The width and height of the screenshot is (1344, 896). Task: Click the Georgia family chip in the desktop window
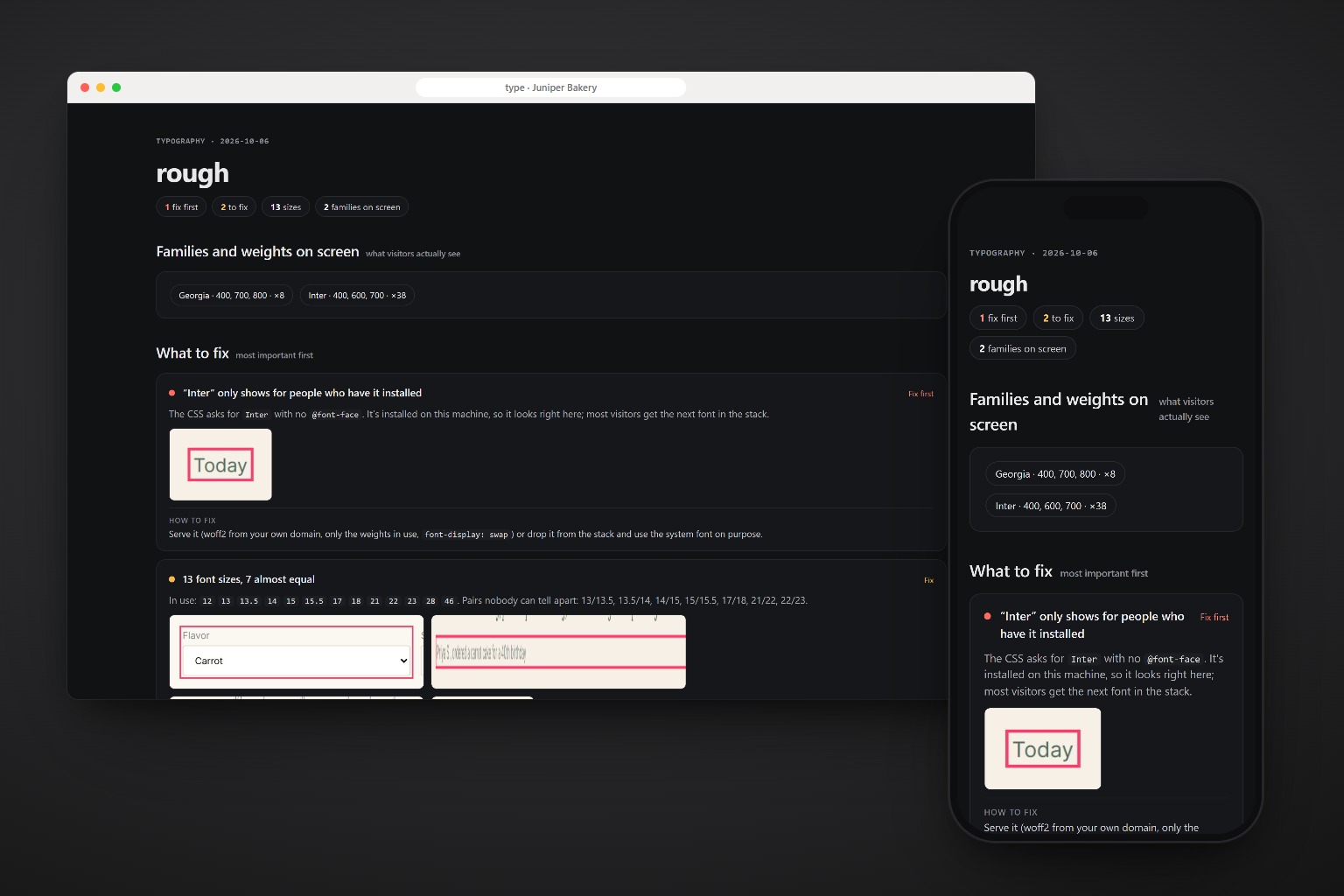(231, 296)
